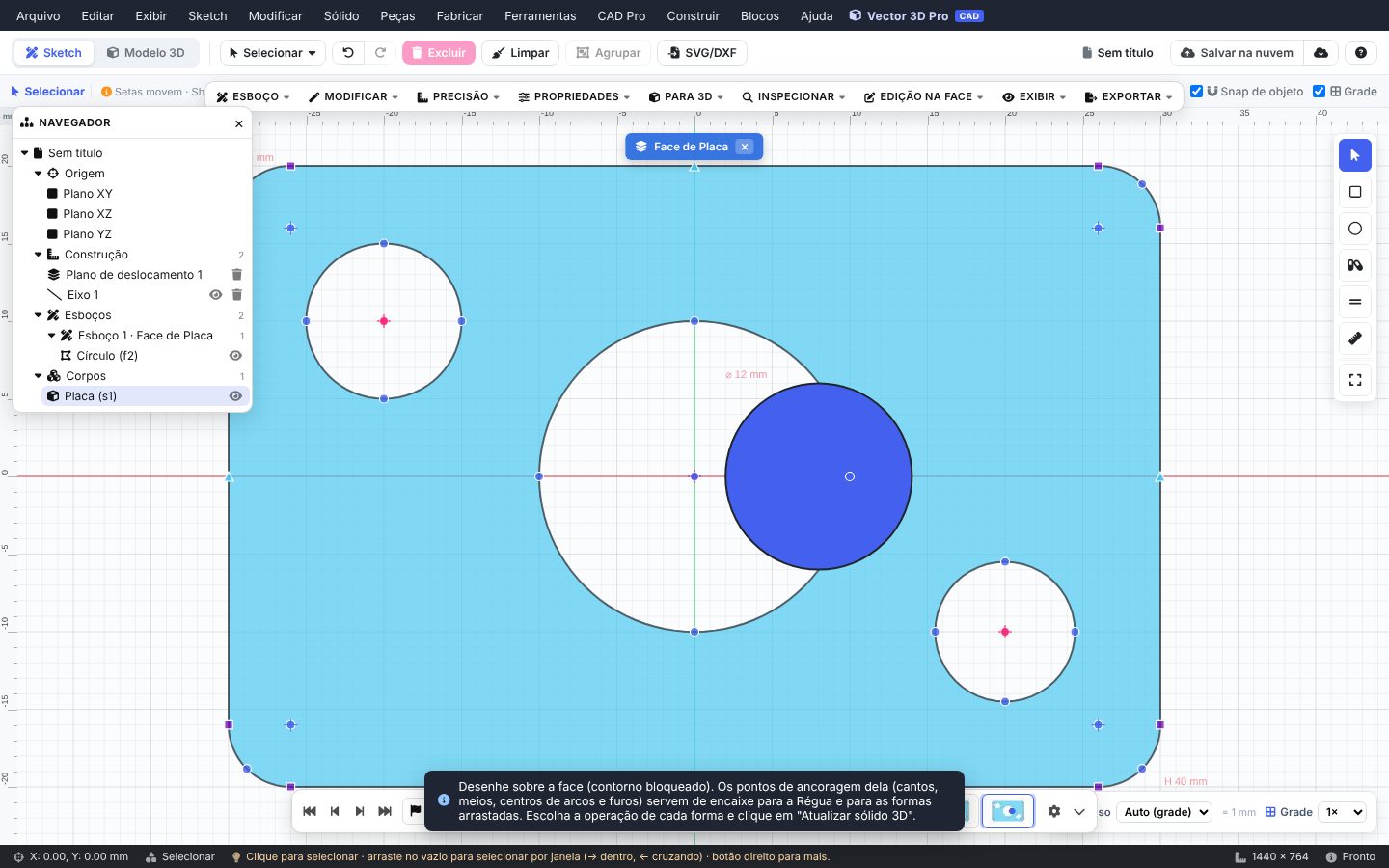Viewport: 1389px width, 868px height.
Task: Open the EXPORTAR dropdown
Action: point(1129,96)
